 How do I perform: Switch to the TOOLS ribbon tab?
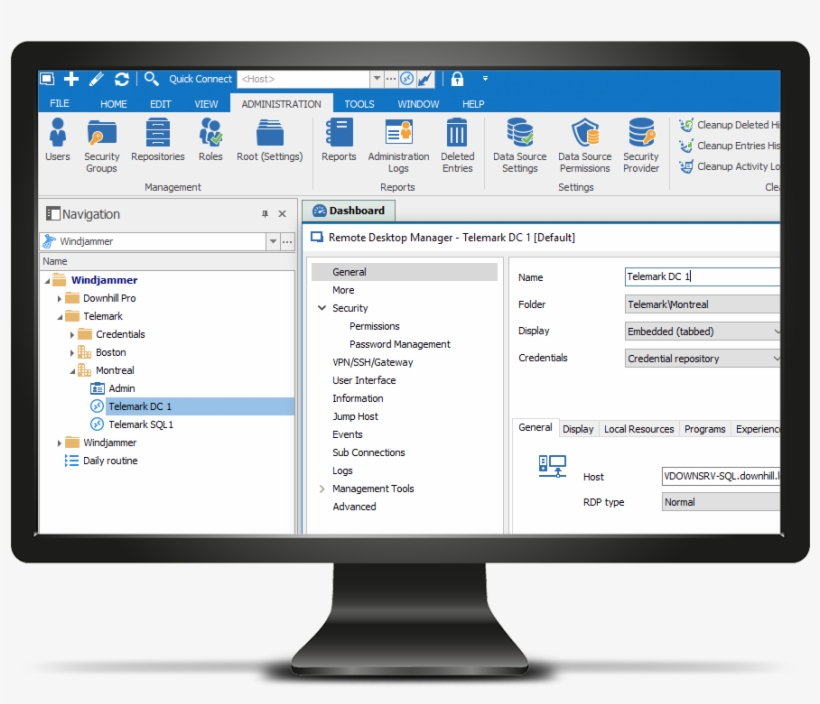359,103
